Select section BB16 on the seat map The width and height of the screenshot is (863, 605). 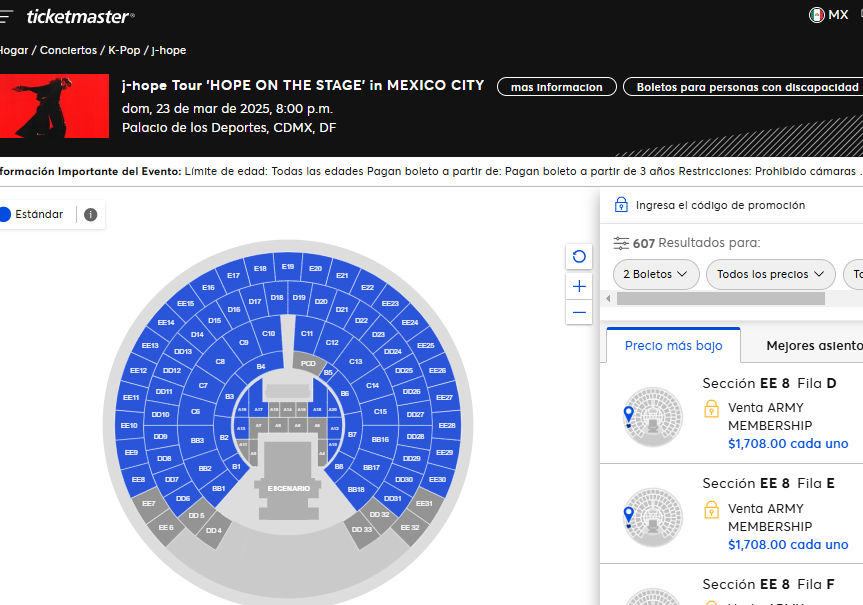(x=380, y=440)
